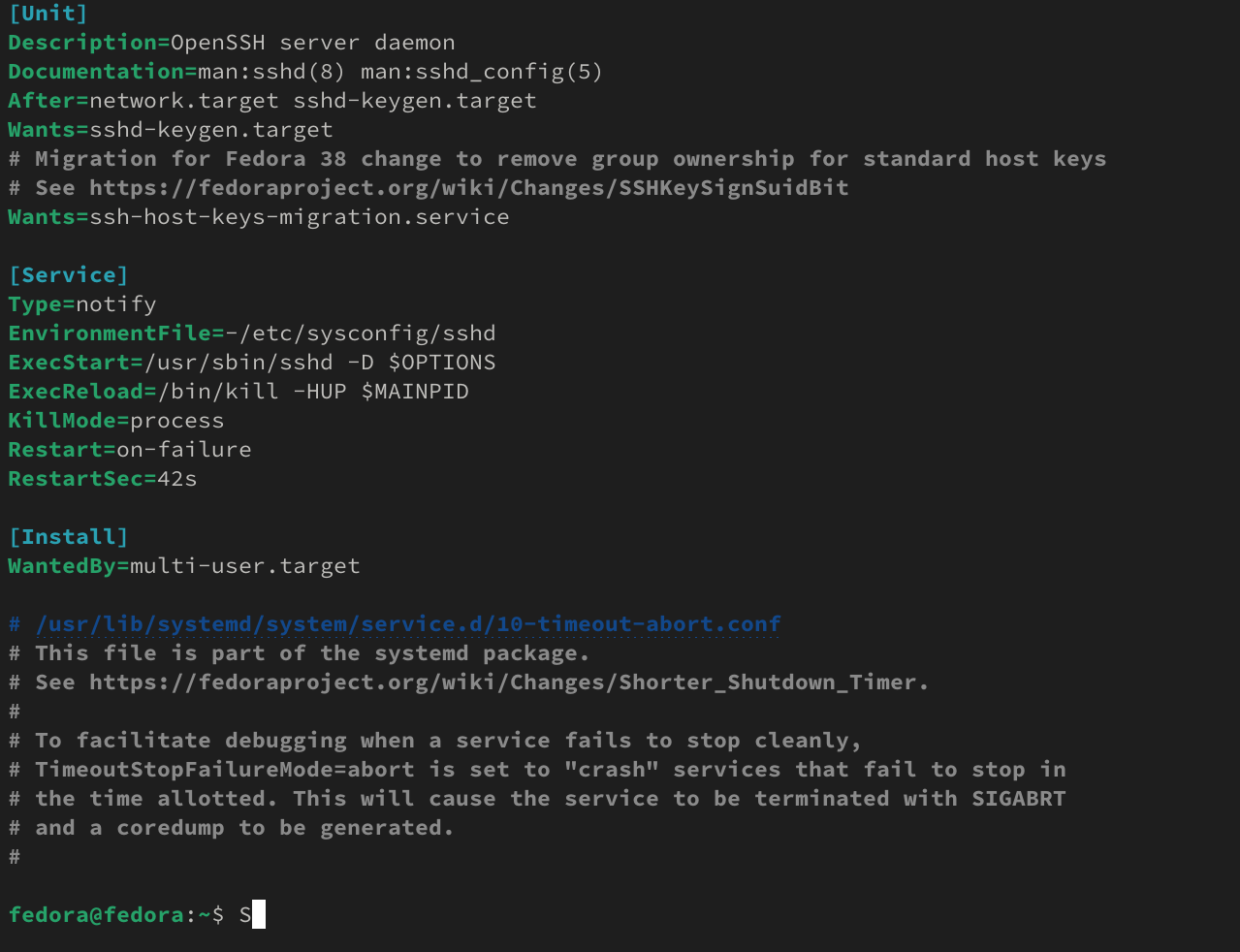This screenshot has width=1240, height=952.
Task: Click the word SIGABRT in the comment
Action: click(1019, 799)
